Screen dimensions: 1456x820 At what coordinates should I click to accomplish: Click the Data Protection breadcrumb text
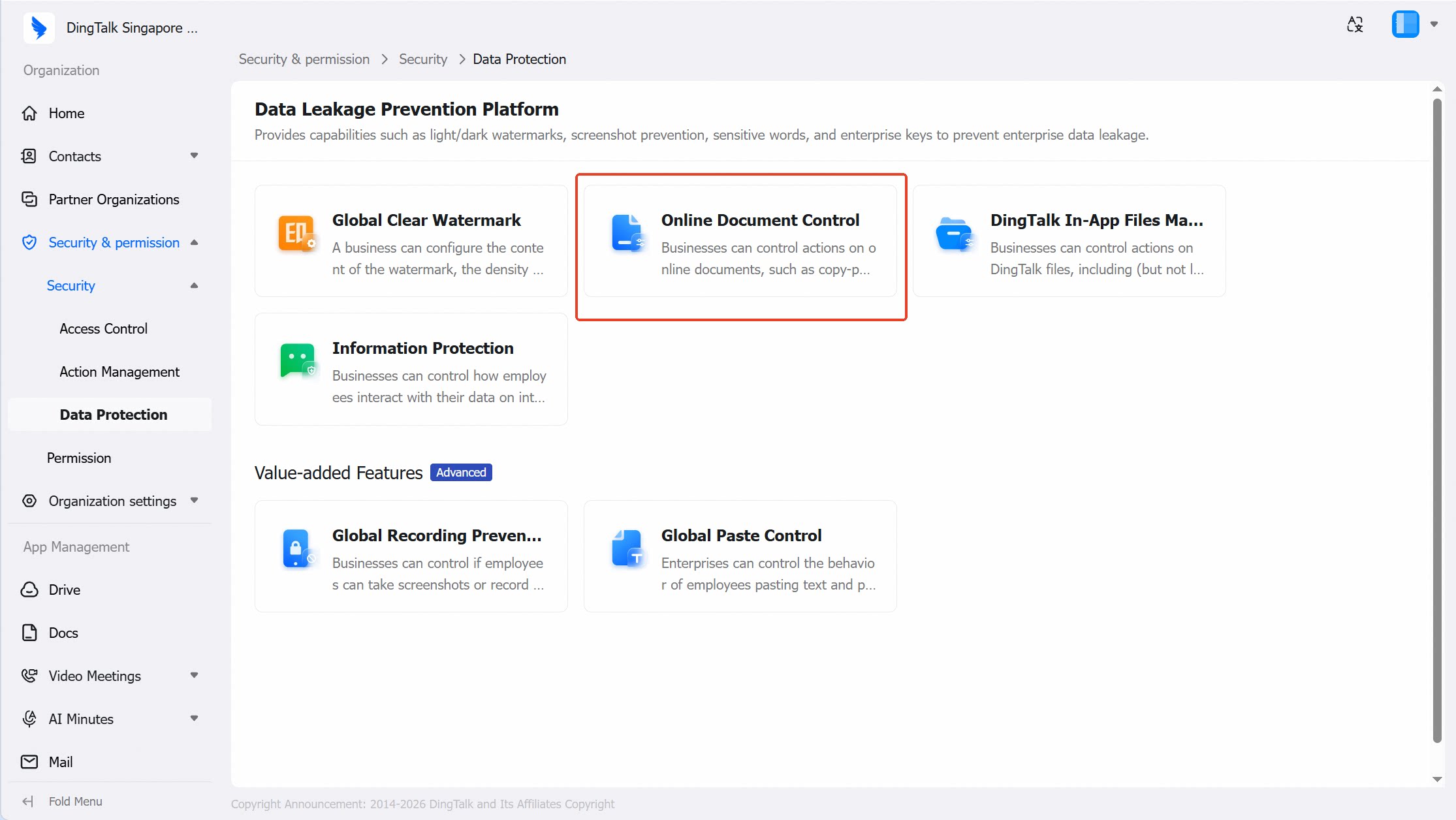click(x=519, y=59)
